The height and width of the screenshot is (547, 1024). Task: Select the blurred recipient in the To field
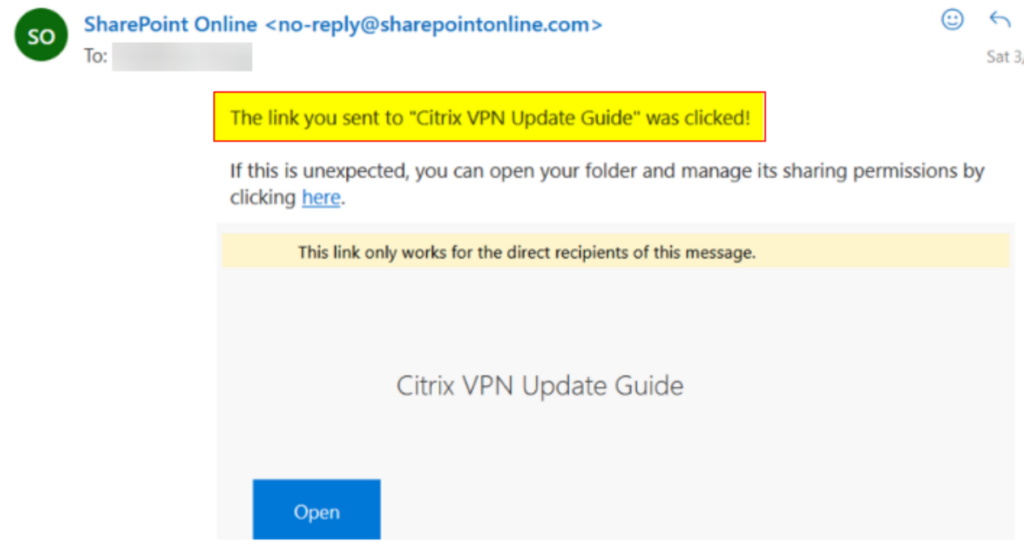182,57
